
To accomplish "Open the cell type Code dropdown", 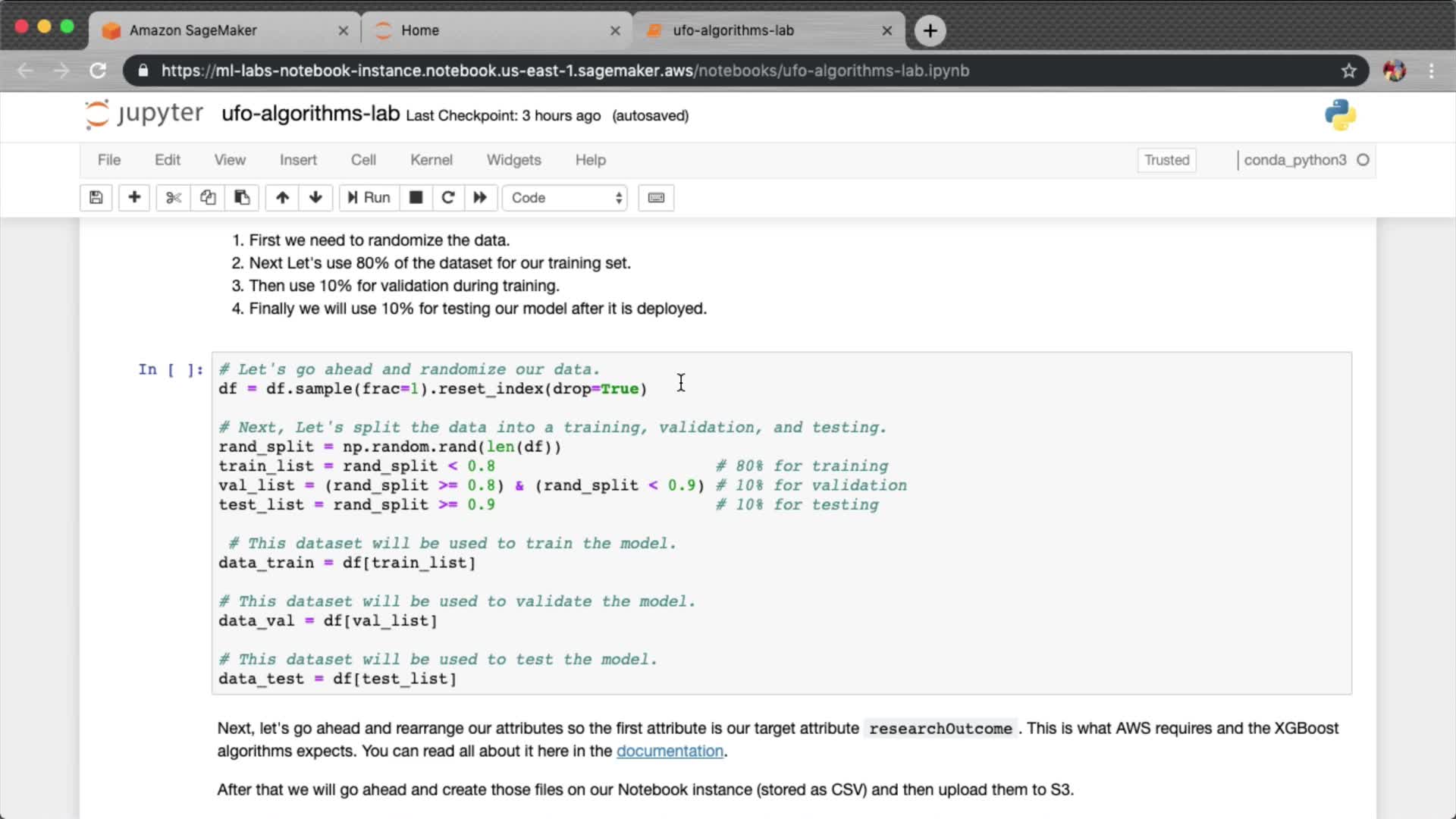I will pyautogui.click(x=566, y=198).
